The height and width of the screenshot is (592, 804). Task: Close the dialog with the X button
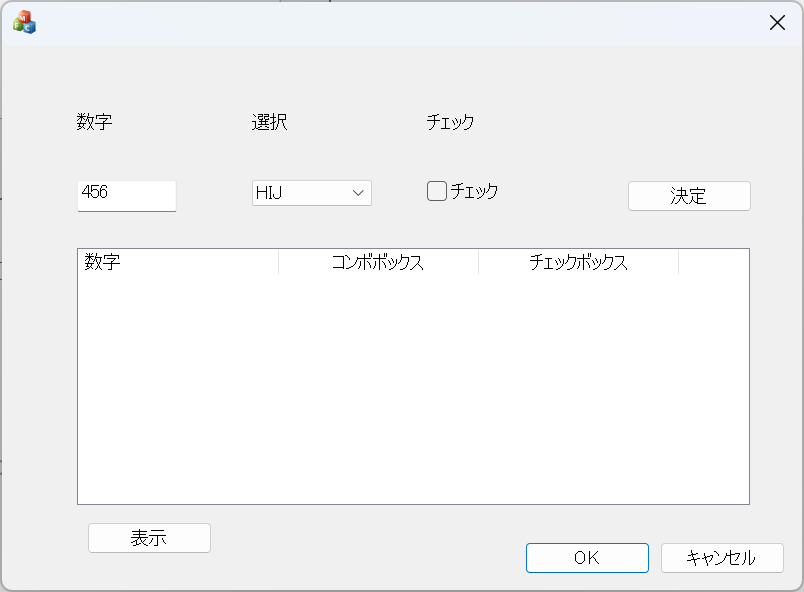[777, 23]
